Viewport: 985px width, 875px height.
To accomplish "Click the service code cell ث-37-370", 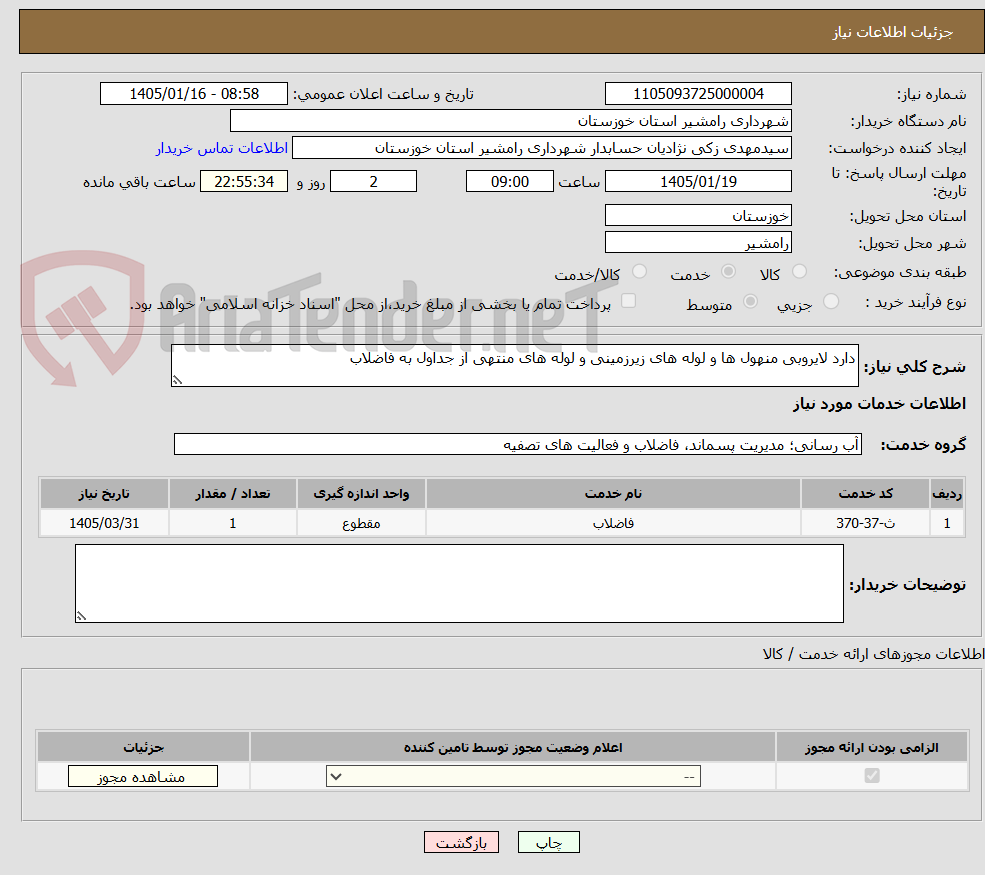I will tap(865, 523).
